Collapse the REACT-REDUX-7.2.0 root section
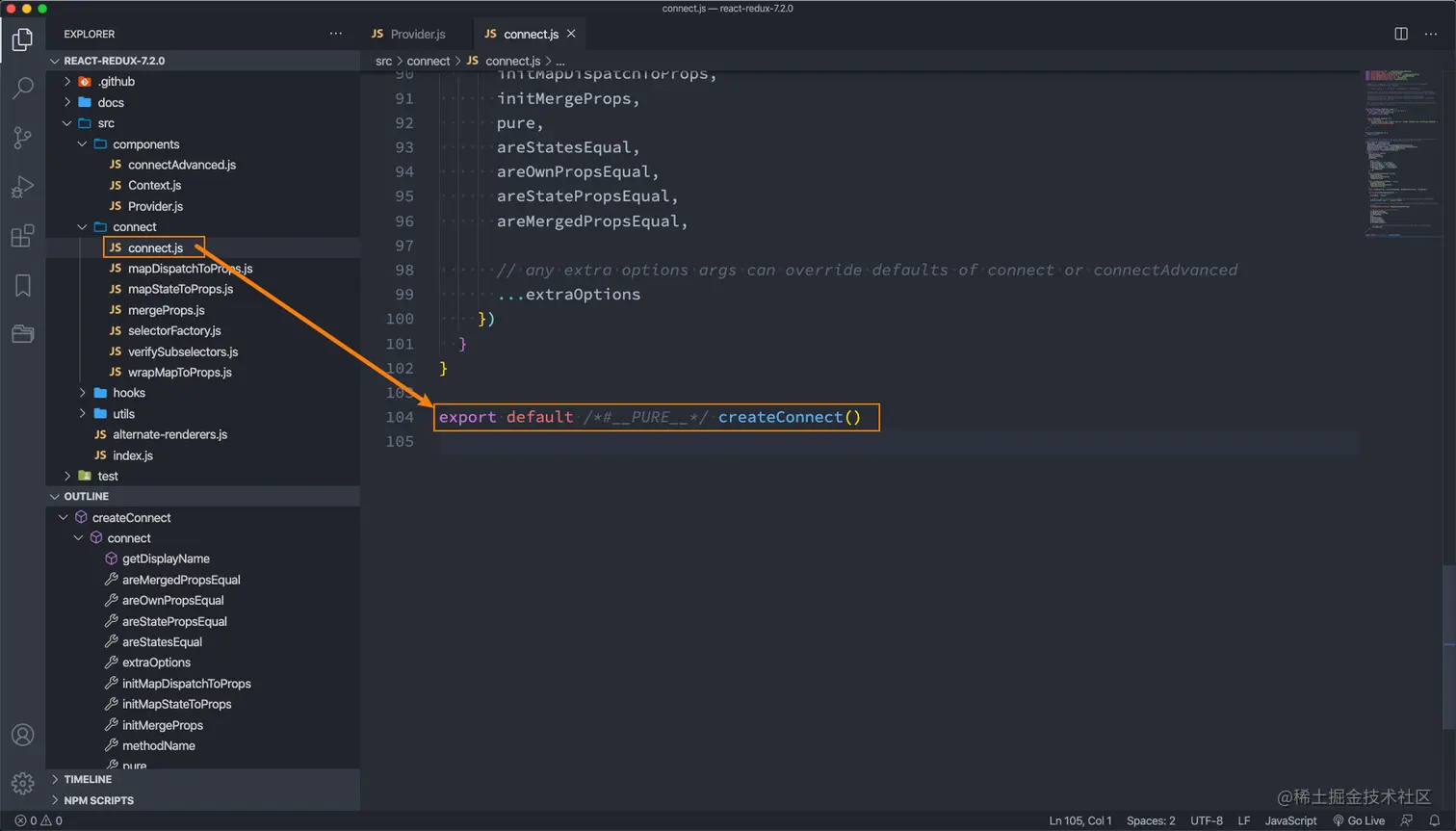 click(x=202, y=61)
